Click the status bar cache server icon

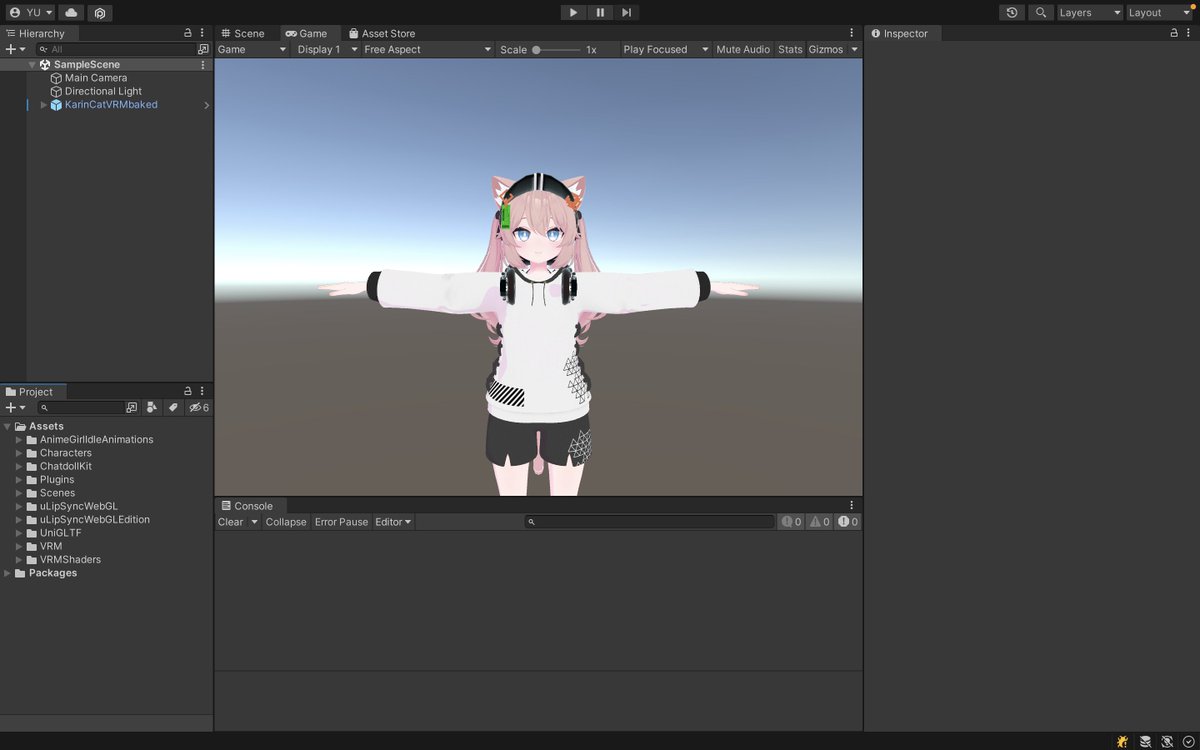tap(1145, 741)
